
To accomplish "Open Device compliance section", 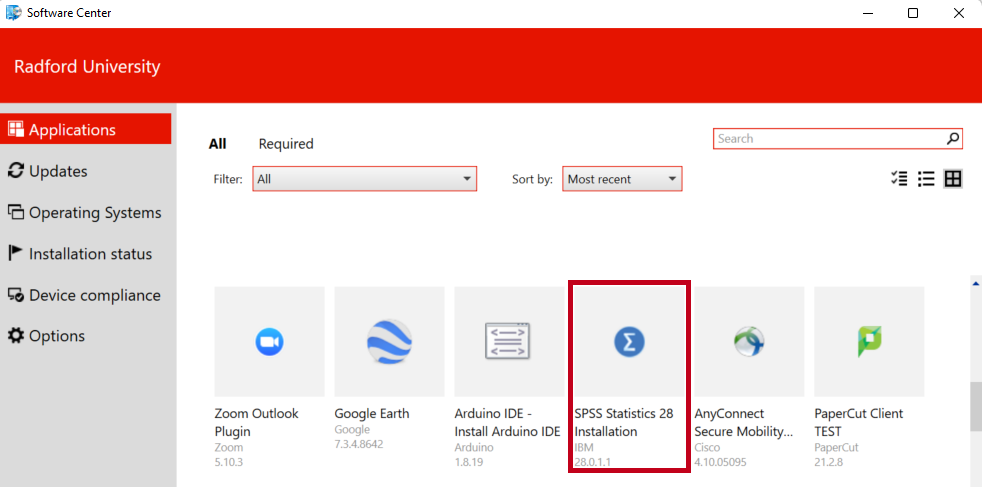I will [94, 295].
